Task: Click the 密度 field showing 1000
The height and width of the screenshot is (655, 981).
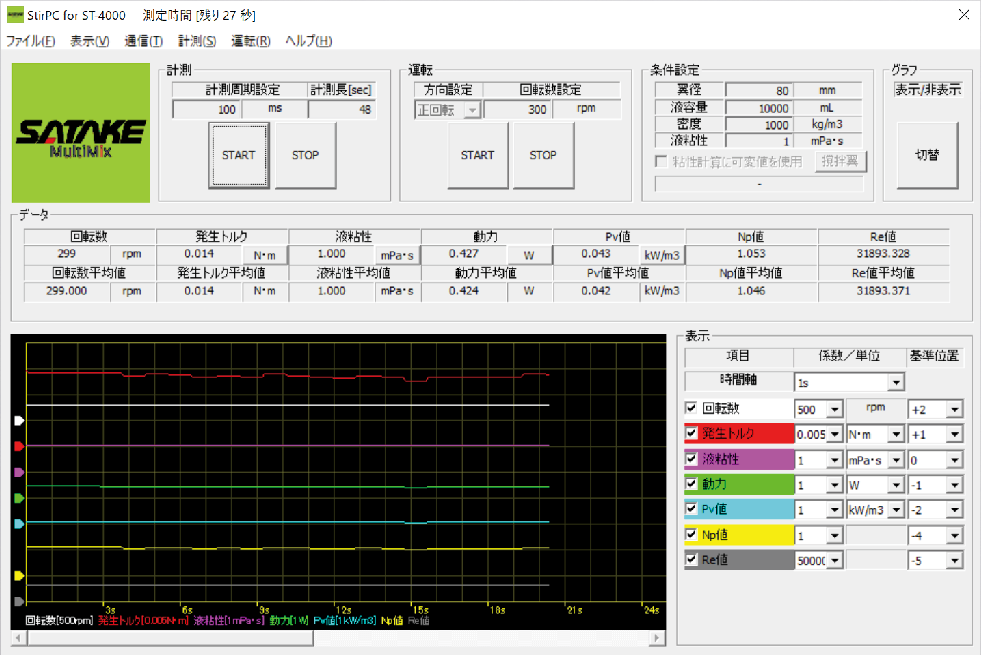Action: pos(758,124)
